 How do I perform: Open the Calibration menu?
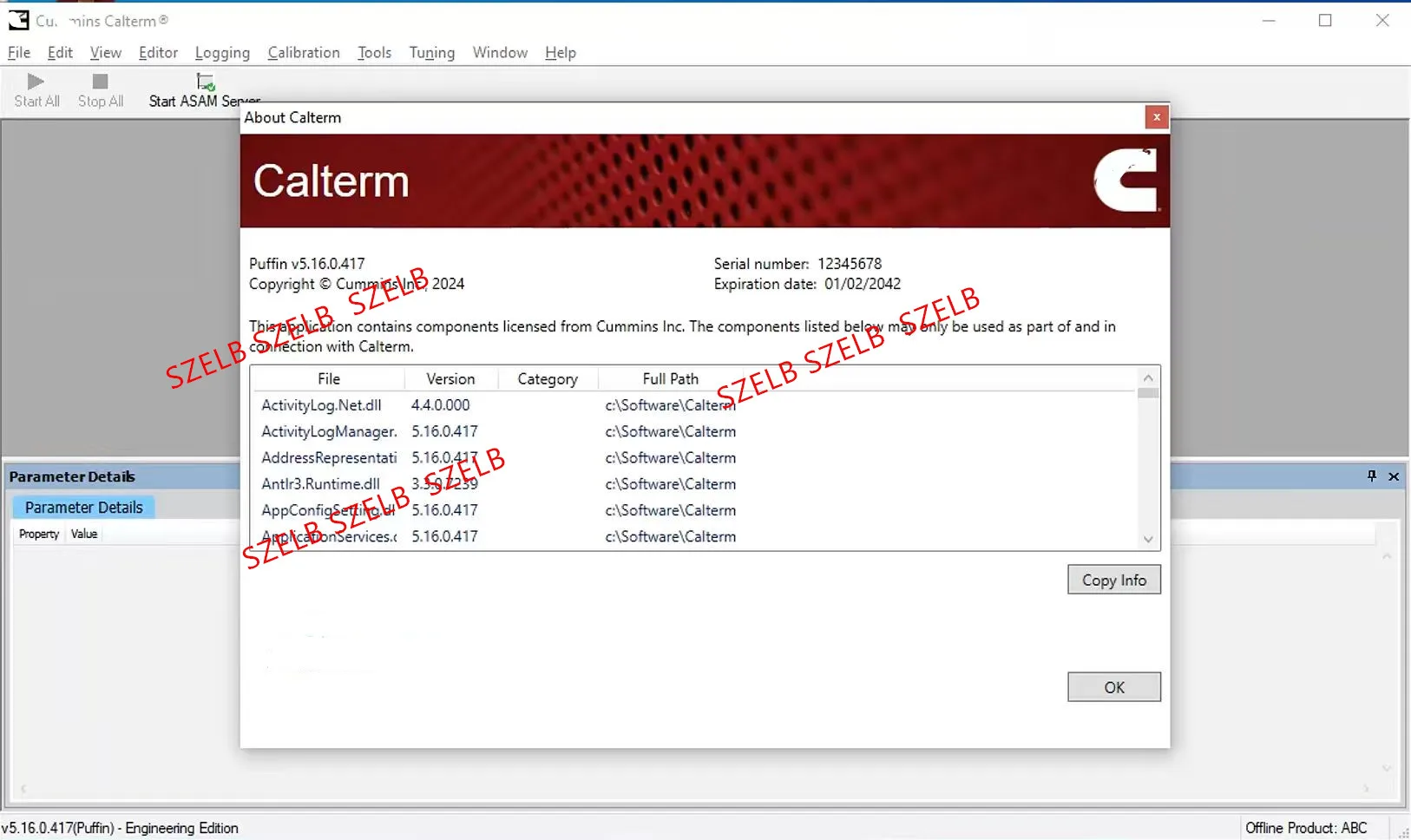coord(304,53)
